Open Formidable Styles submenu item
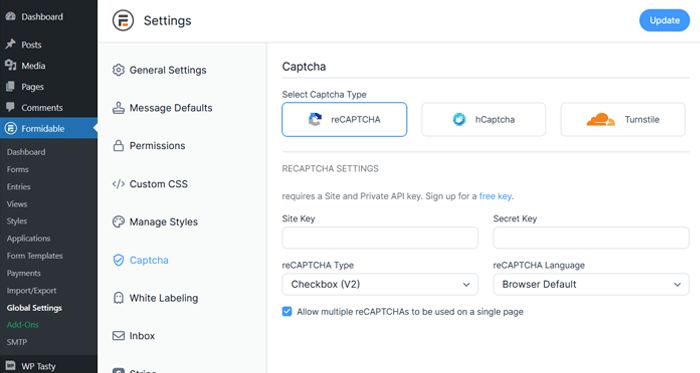 click(17, 221)
